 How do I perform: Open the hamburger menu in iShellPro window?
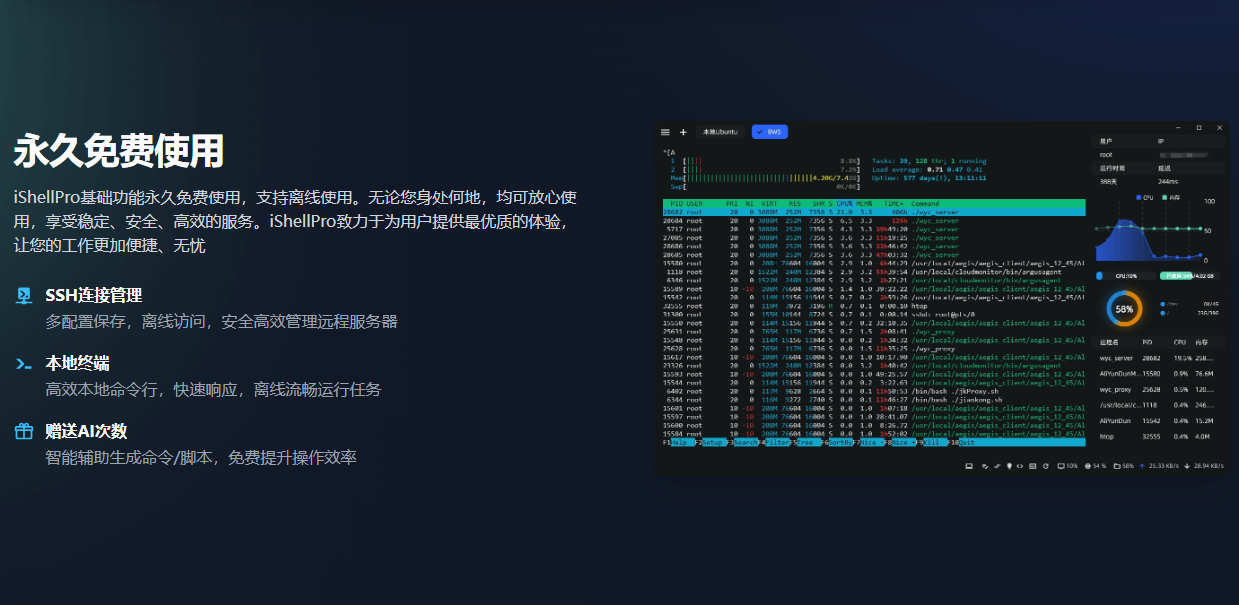[x=665, y=132]
